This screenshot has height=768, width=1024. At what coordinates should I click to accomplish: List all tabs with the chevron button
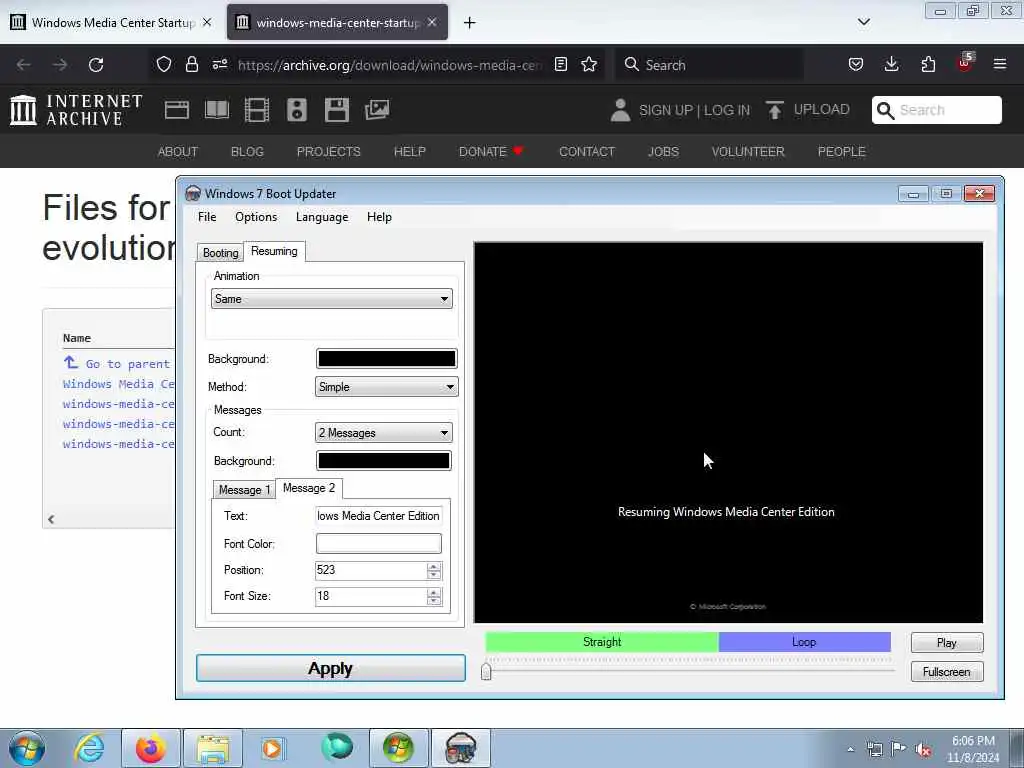[x=863, y=22]
